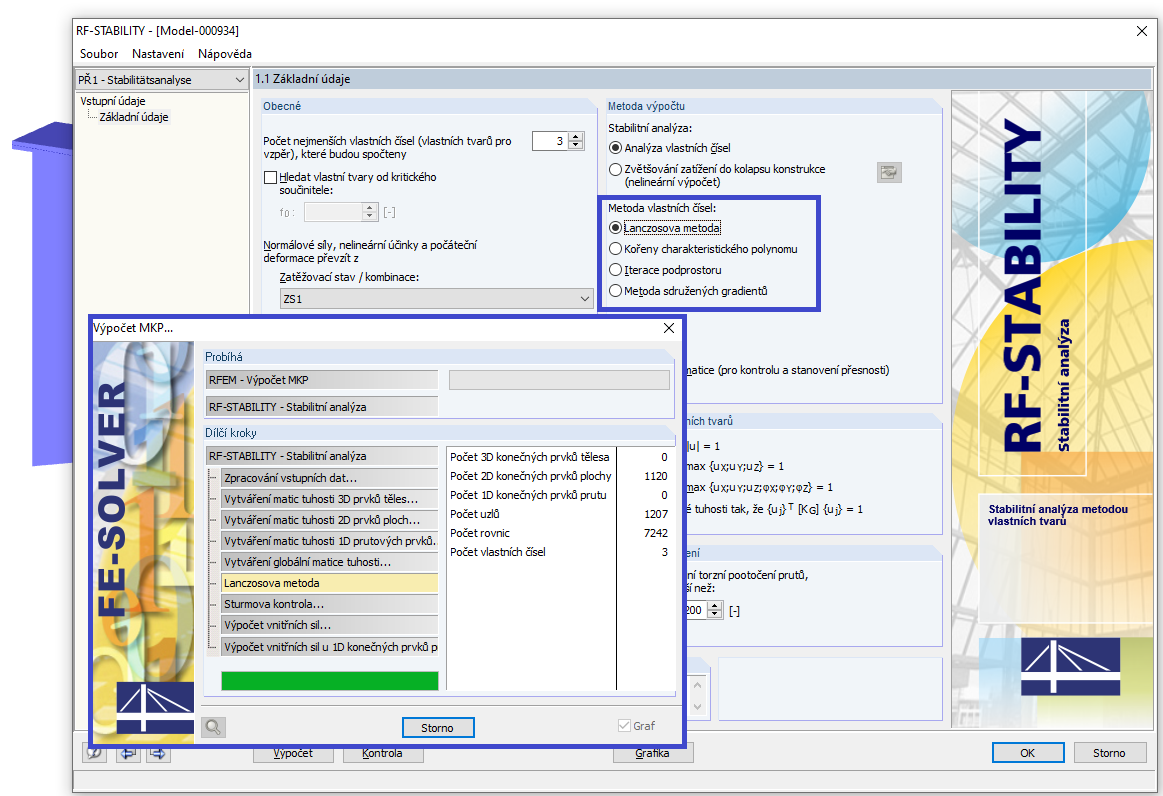Click the Zpracování vstupních dat... step
The image size is (1163, 796).
point(330,478)
